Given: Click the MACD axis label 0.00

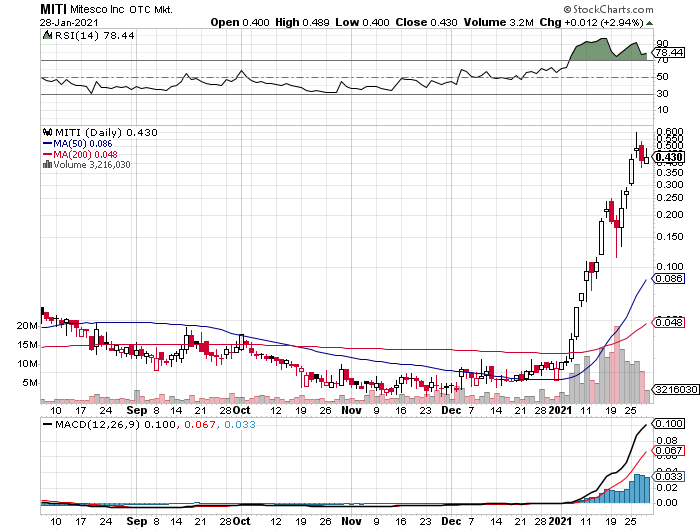Looking at the screenshot, I should tap(667, 503).
